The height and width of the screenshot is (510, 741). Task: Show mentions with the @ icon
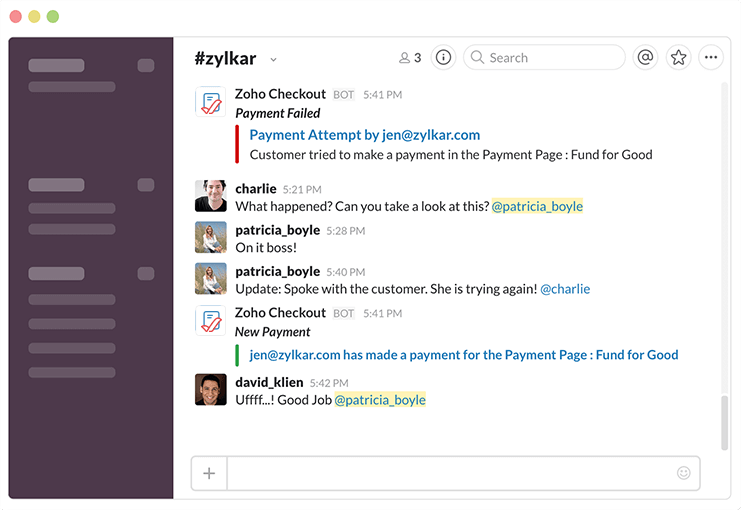(645, 58)
